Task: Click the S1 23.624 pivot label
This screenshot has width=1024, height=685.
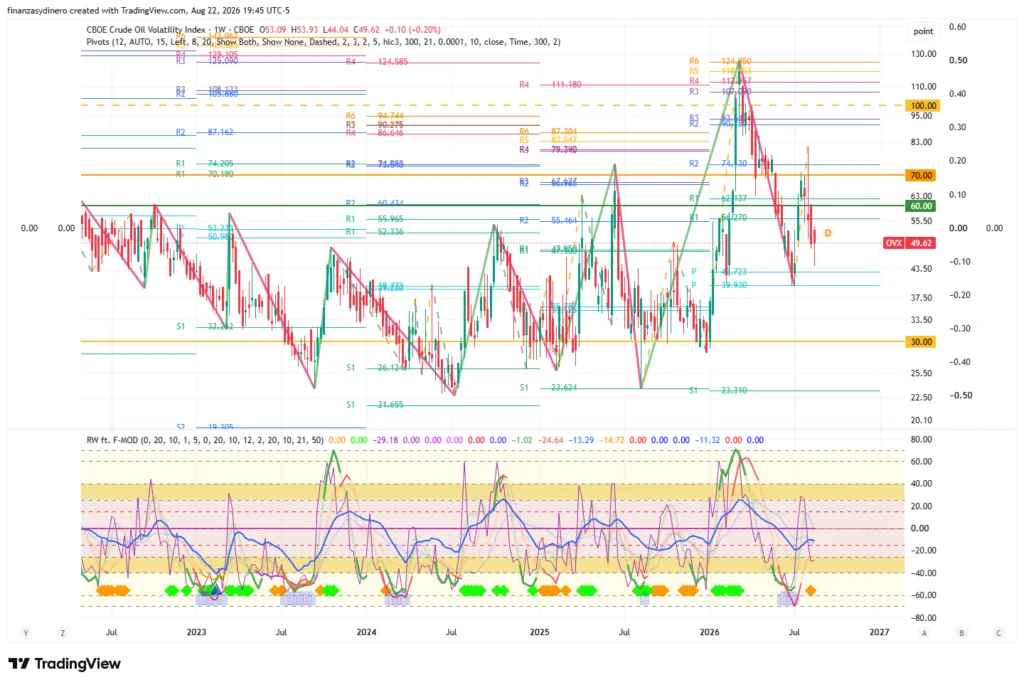Action: tap(549, 387)
